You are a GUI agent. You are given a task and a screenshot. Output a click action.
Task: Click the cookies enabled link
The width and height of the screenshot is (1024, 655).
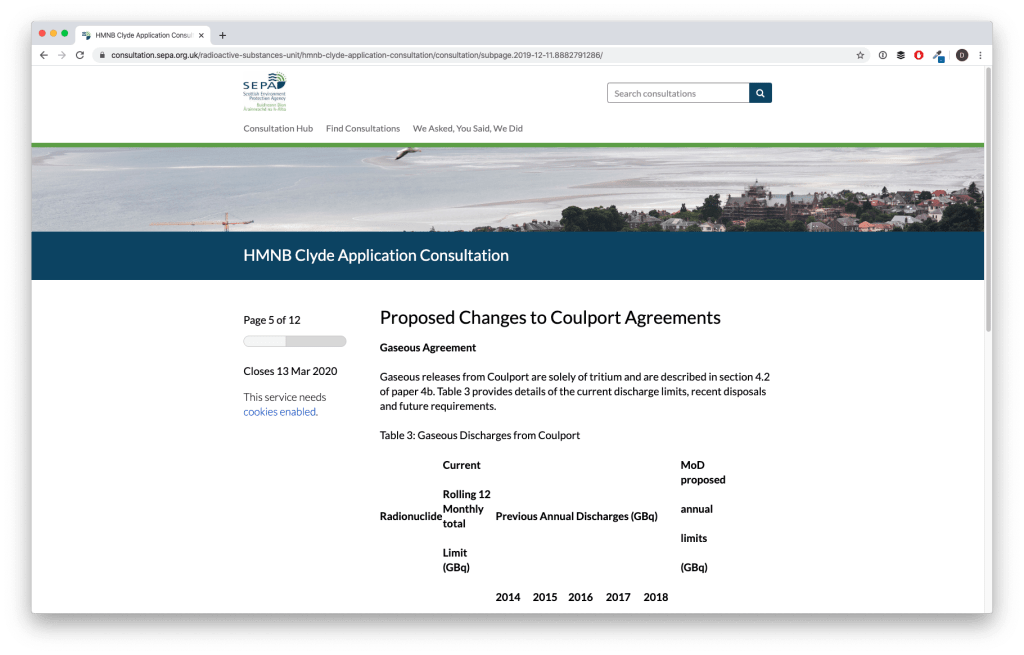coord(280,412)
